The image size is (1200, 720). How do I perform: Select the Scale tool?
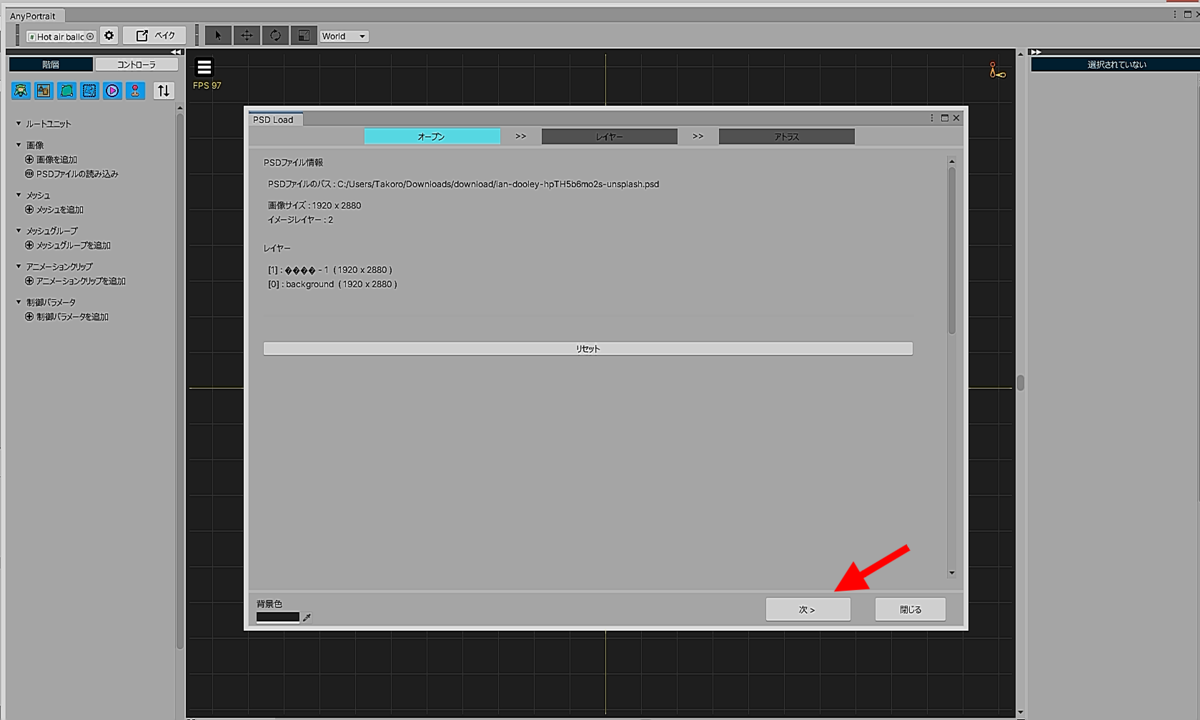[x=304, y=36]
